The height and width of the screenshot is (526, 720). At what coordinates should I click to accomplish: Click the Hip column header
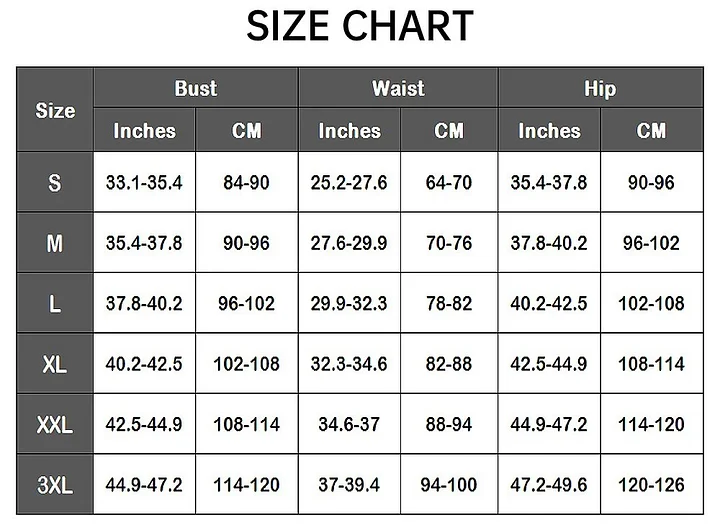600,88
